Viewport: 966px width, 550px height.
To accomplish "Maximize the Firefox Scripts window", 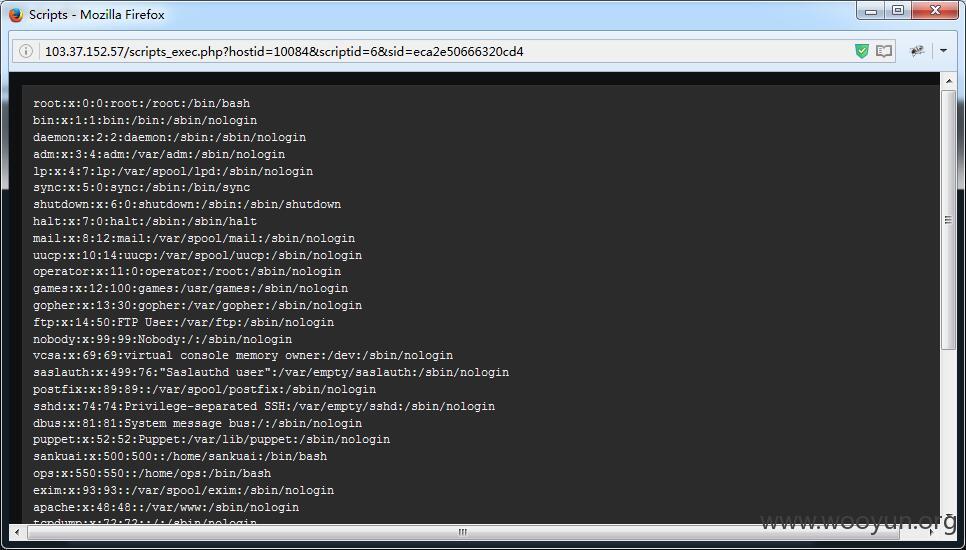I will (898, 11).
